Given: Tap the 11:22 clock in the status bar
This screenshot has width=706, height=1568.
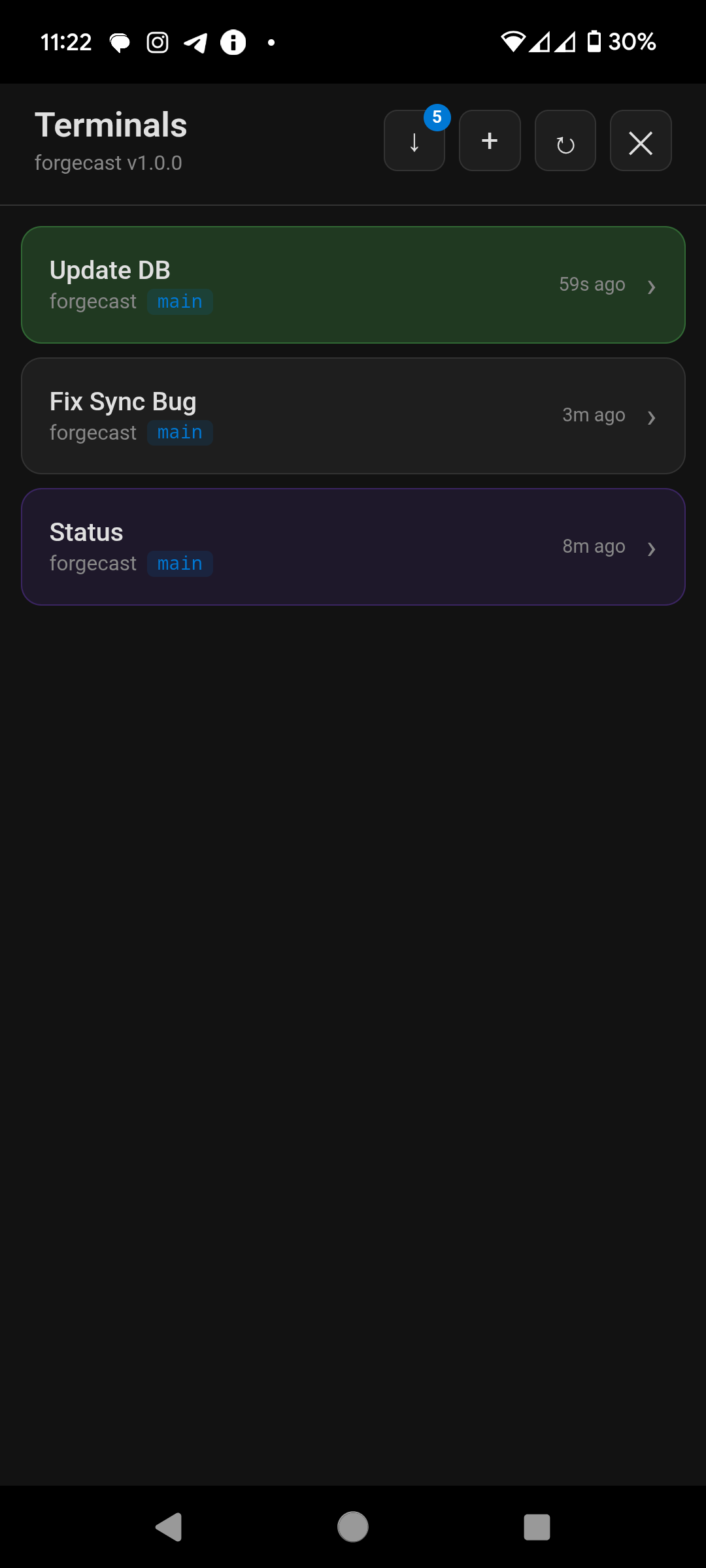Looking at the screenshot, I should tap(65, 41).
